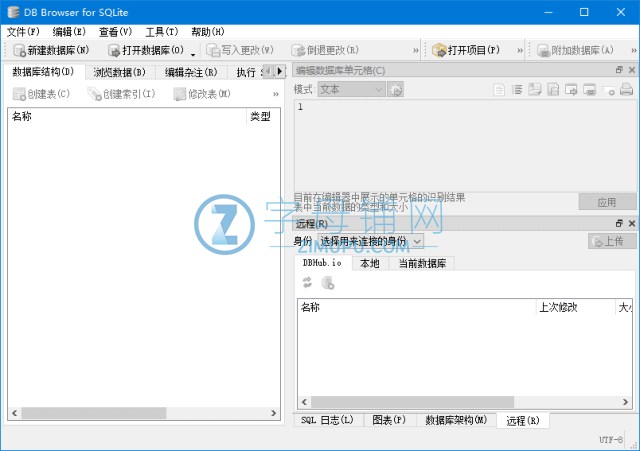Open the 编辑 menu
The width and height of the screenshot is (640, 451).
pos(69,32)
